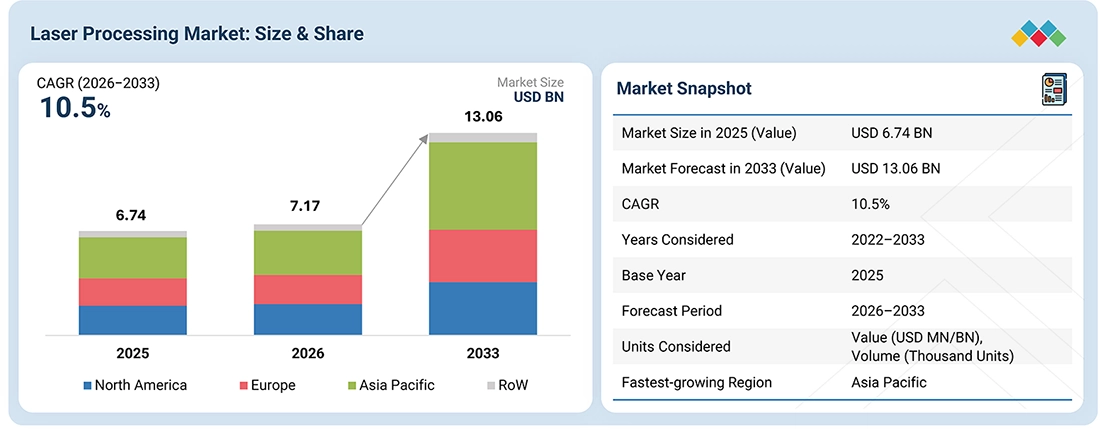Click the 'USD 13.06 BN' value
Screen dimensions: 1100x429
tap(896, 168)
